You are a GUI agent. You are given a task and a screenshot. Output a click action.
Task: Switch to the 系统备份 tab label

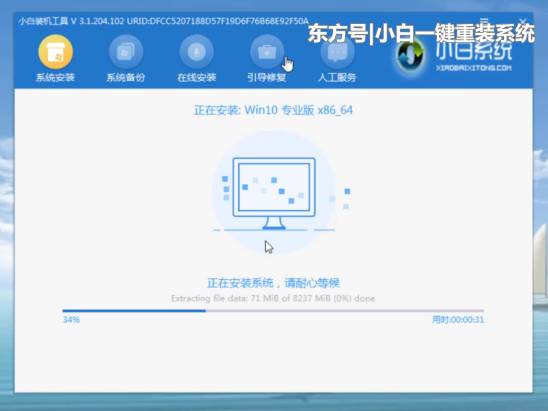125,77
